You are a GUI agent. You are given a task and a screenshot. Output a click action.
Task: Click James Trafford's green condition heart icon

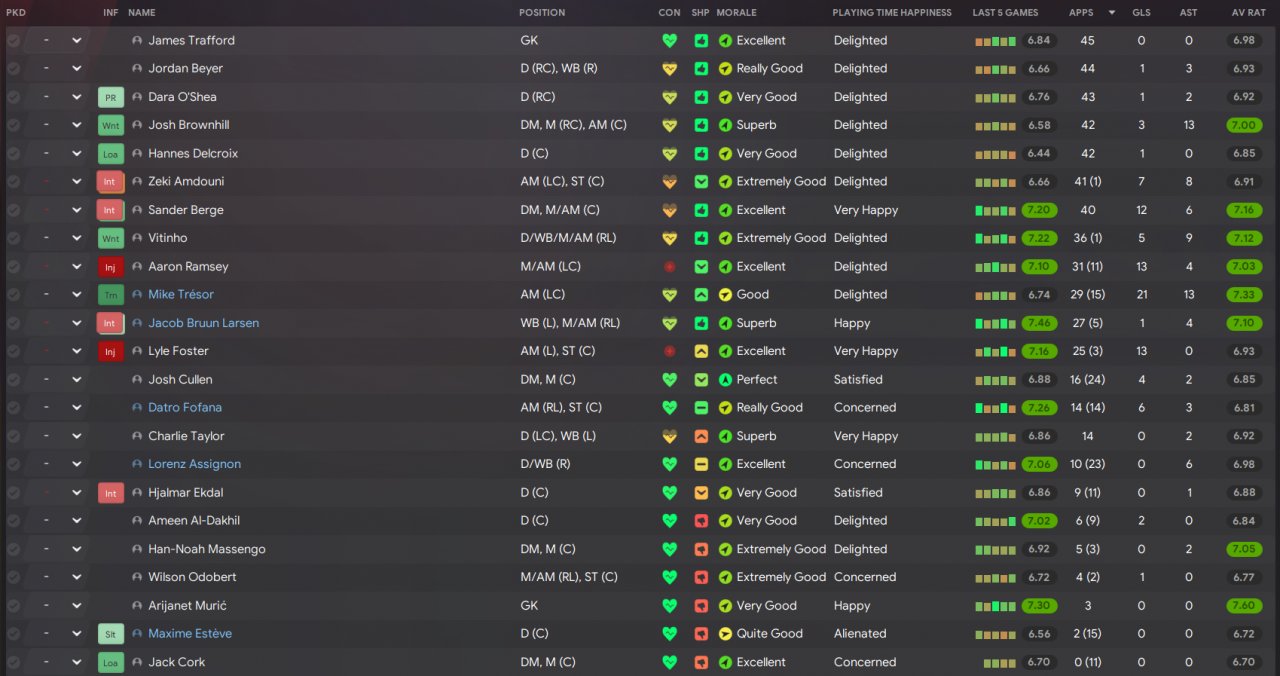click(670, 41)
